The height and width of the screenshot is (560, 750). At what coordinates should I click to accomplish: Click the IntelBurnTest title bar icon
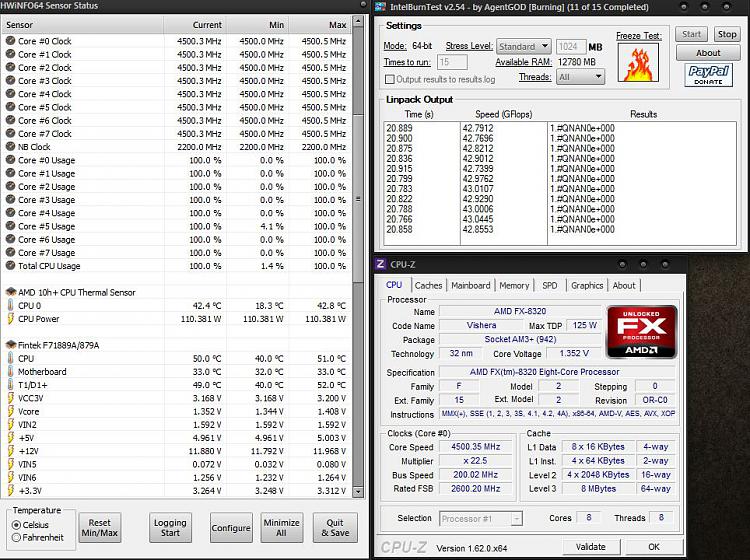coord(380,7)
